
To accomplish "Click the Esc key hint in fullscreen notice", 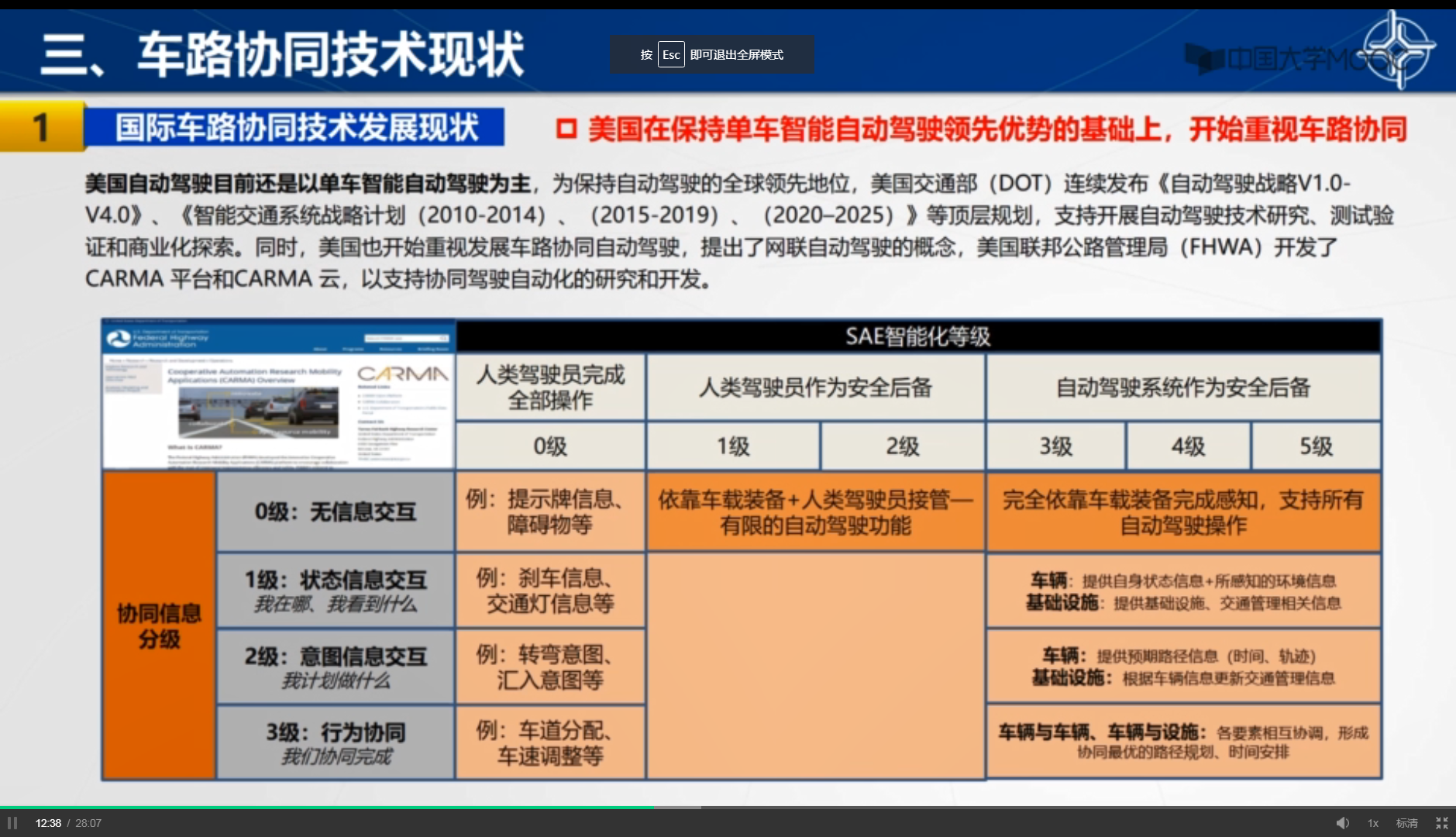I will [671, 55].
